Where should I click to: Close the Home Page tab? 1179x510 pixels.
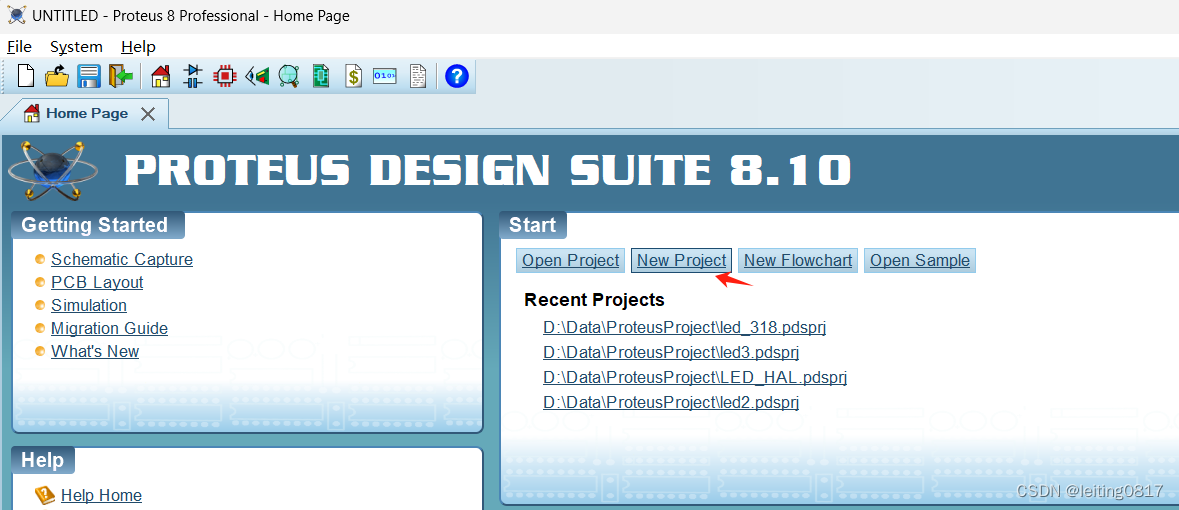coord(148,114)
